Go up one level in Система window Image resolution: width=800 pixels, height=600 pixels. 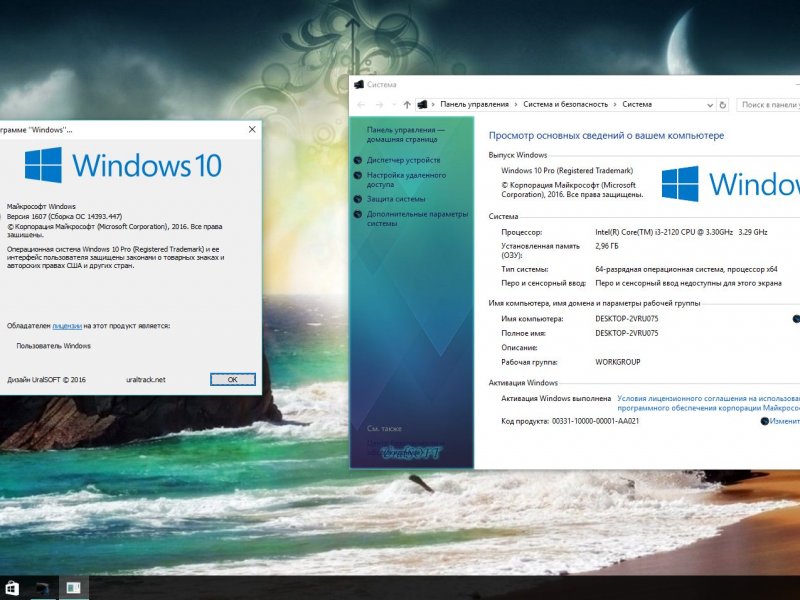tap(407, 105)
